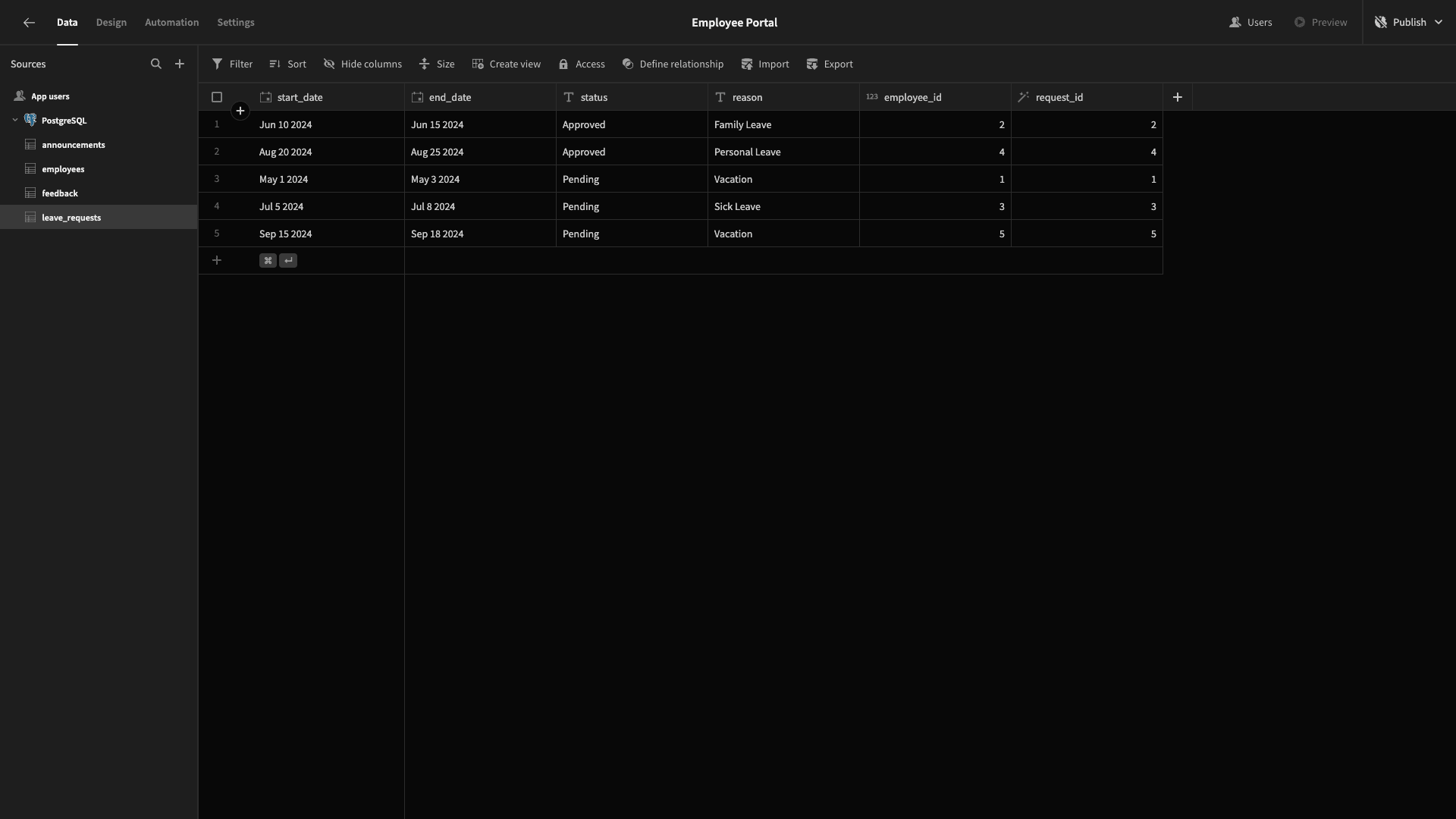Open the Publish dropdown
The width and height of the screenshot is (1456, 819).
(1408, 23)
